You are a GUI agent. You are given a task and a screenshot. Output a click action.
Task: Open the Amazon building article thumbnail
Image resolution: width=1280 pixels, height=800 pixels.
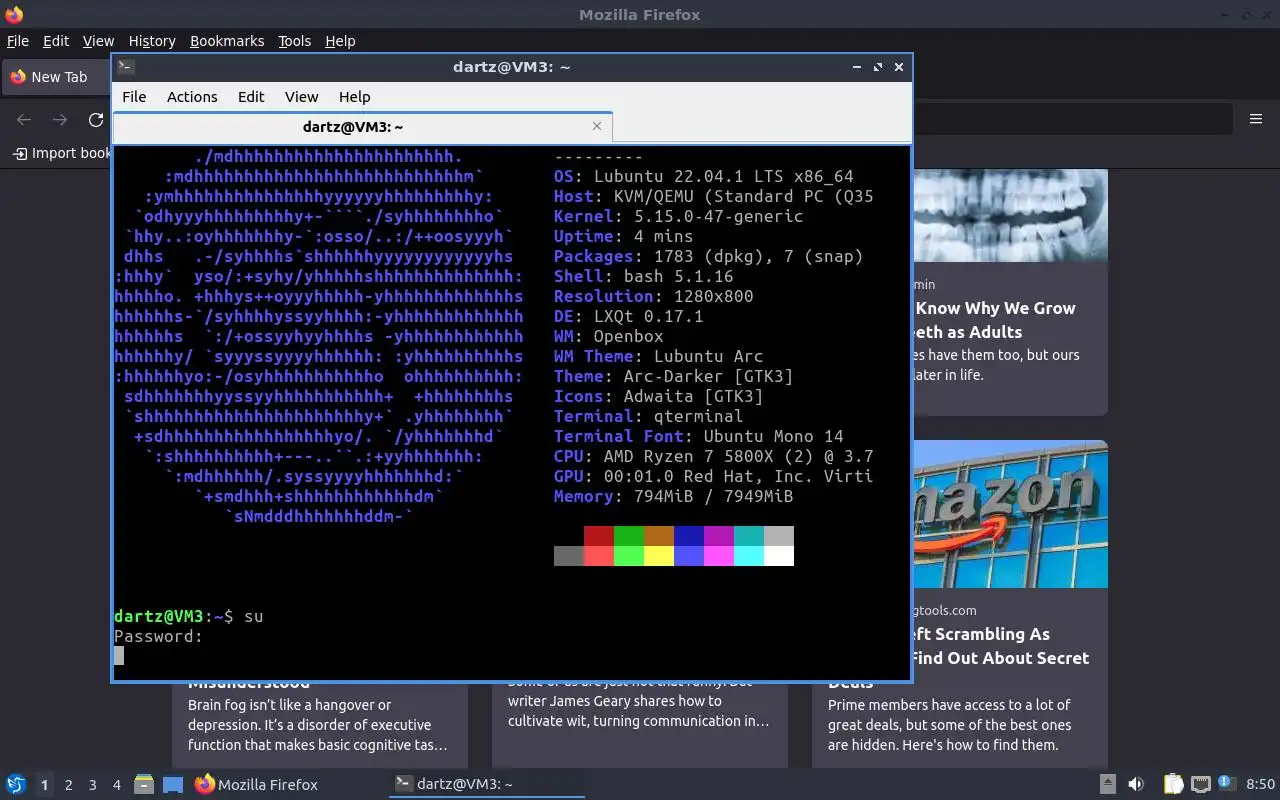pyautogui.click(x=1010, y=514)
